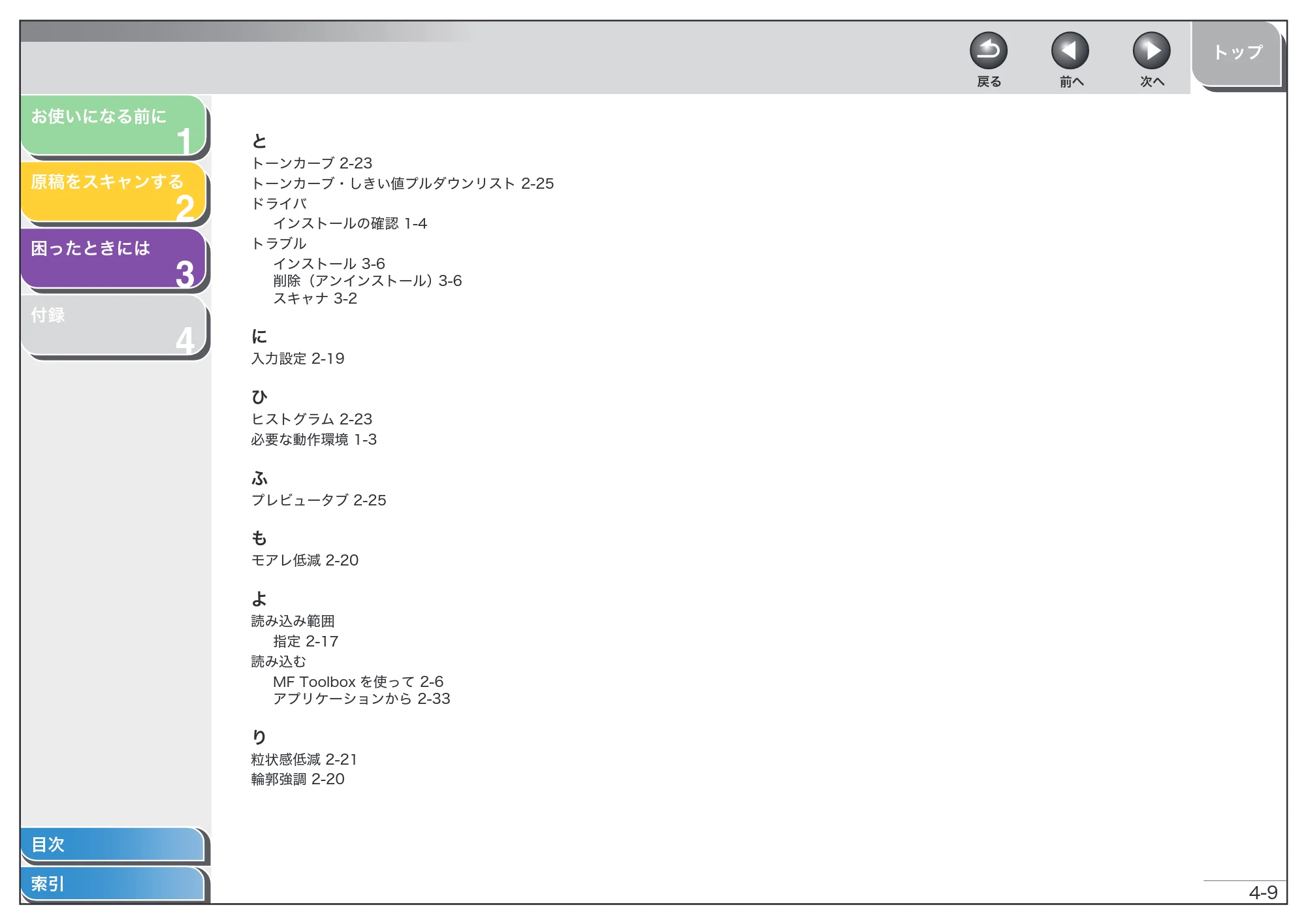Advance to next page with 次へ icon
The image size is (1306, 924).
(1151, 51)
